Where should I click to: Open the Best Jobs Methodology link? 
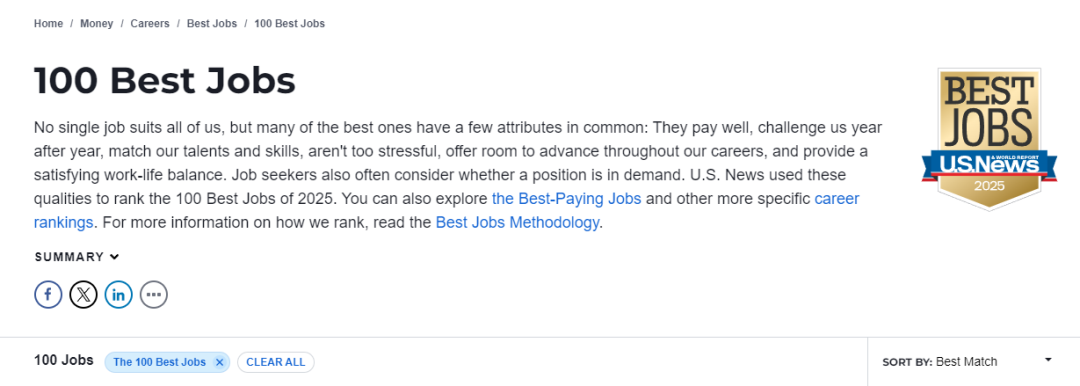click(518, 223)
